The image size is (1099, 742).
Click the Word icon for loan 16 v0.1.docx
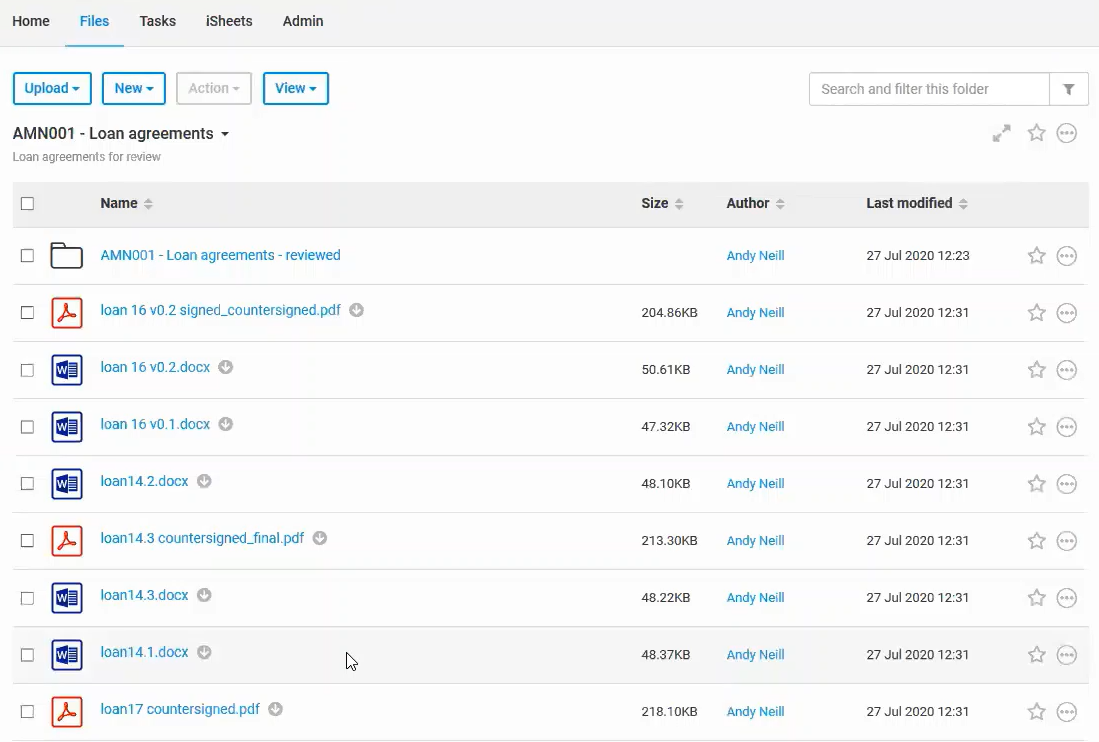(67, 427)
